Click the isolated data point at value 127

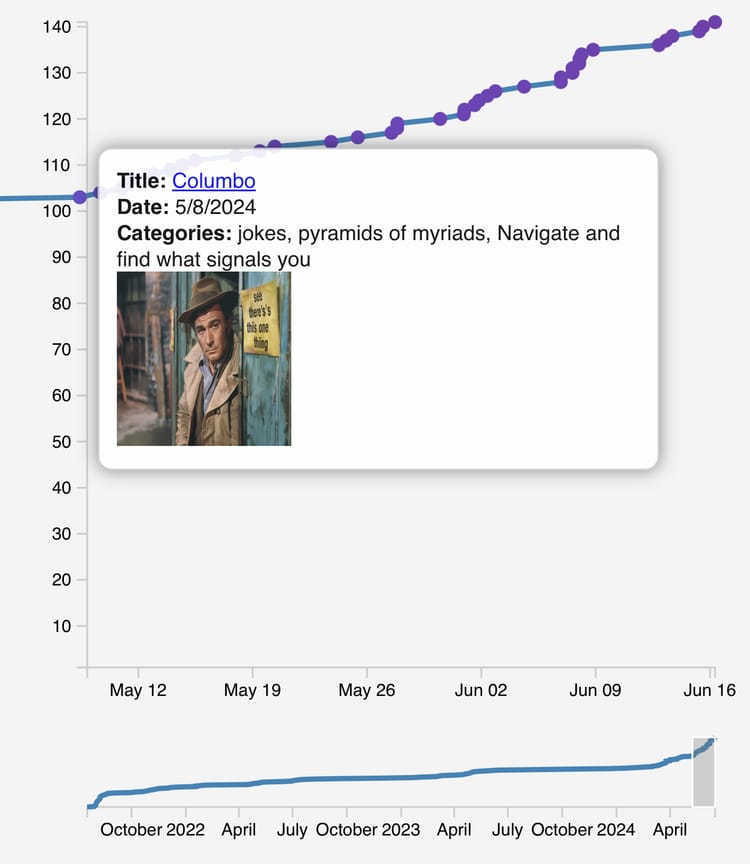(524, 87)
